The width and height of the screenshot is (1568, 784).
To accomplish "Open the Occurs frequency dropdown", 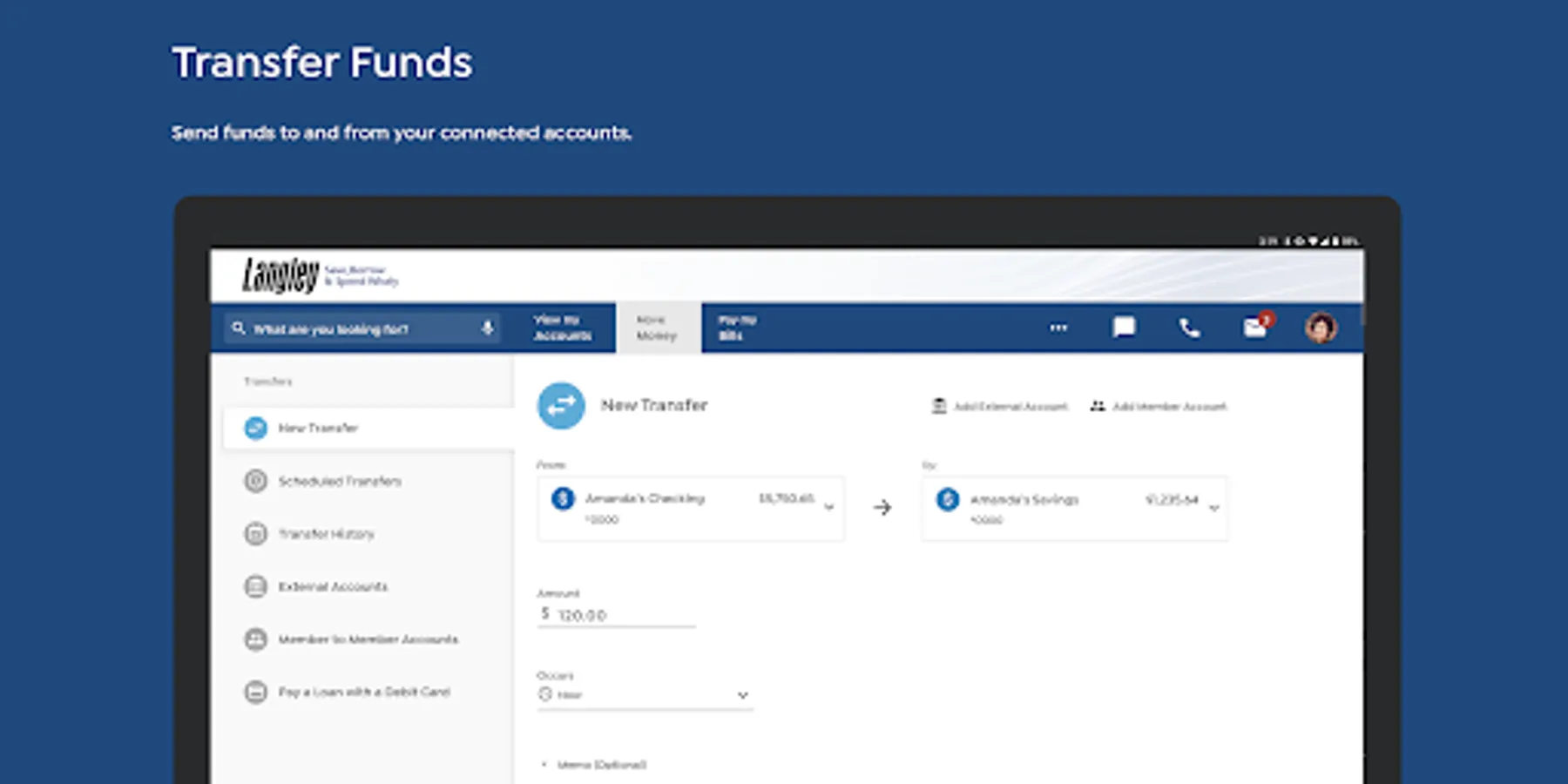I will pyautogui.click(x=645, y=694).
